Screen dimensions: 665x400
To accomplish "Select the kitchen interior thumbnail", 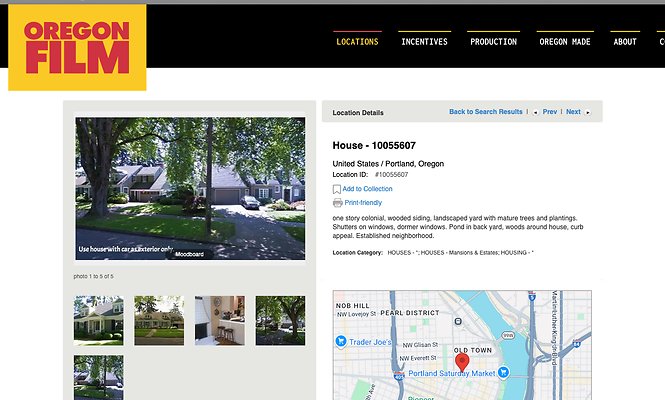I will 220,321.
